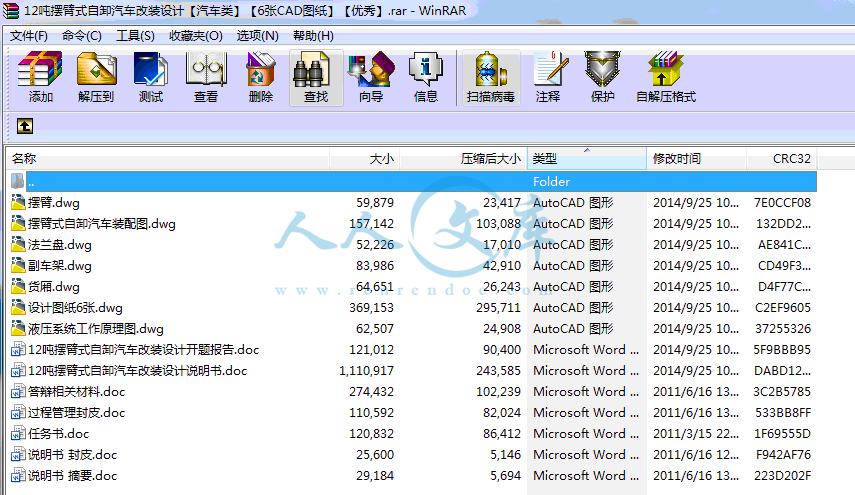Viewport: 855px width, 495px height.
Task: Click size value 1,110,917
Action: pos(366,371)
